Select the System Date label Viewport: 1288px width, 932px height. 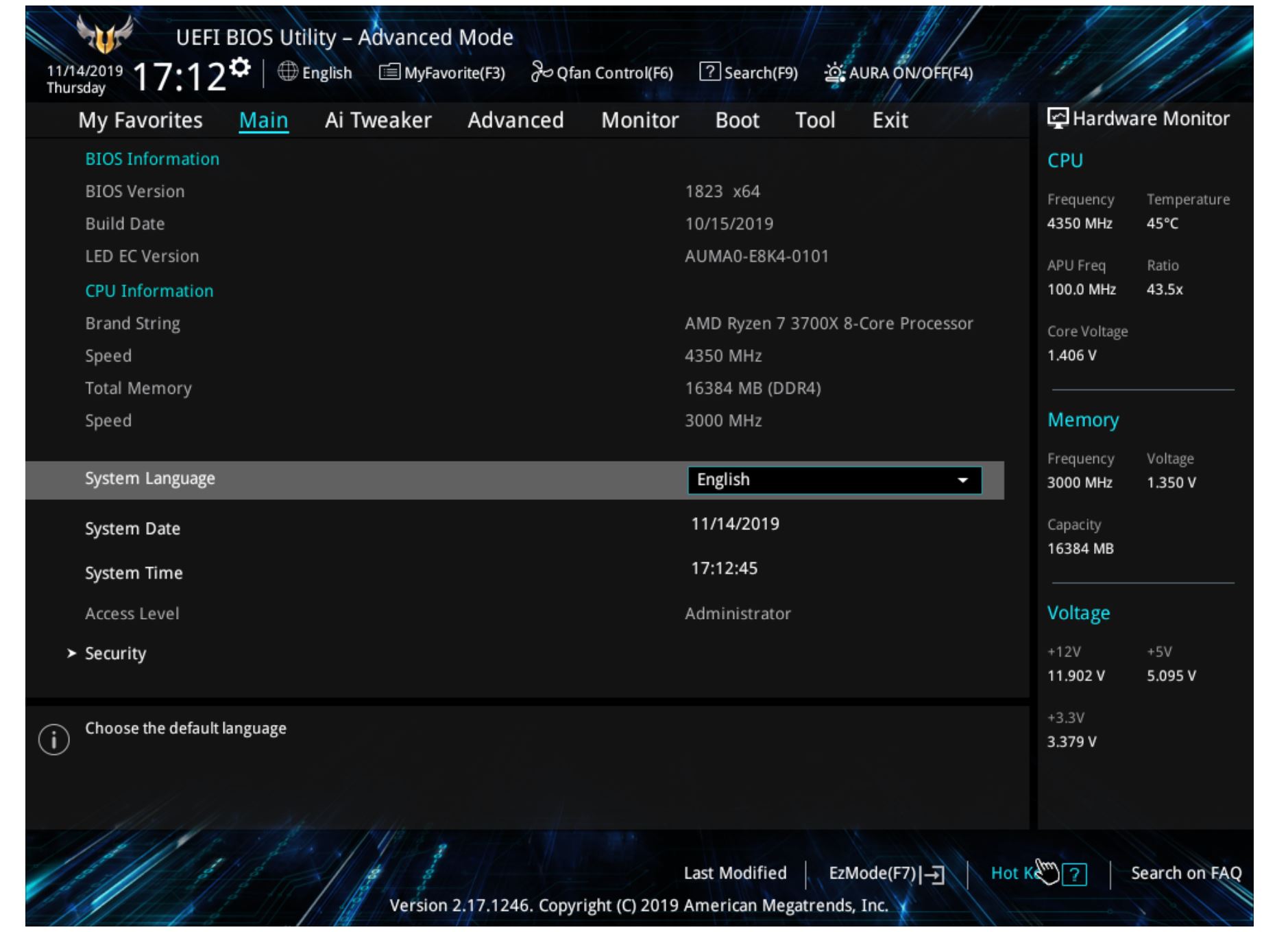click(132, 529)
